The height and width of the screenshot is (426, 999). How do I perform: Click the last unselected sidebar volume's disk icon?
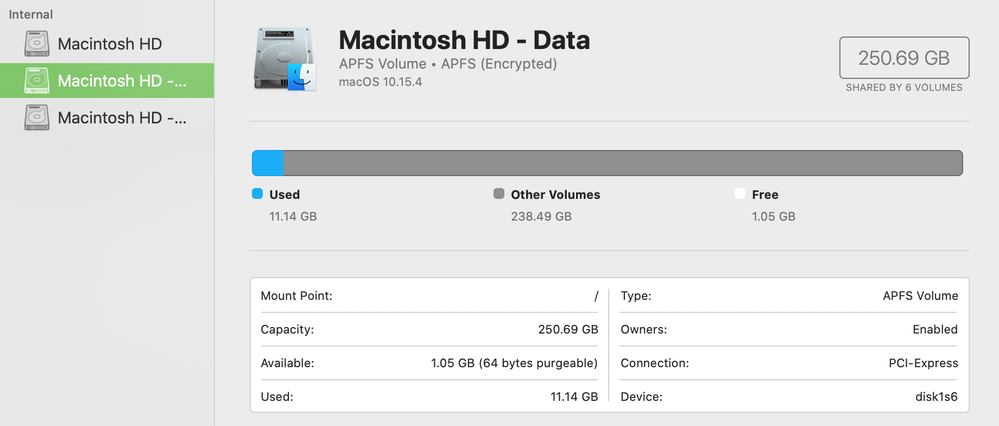coord(37,118)
